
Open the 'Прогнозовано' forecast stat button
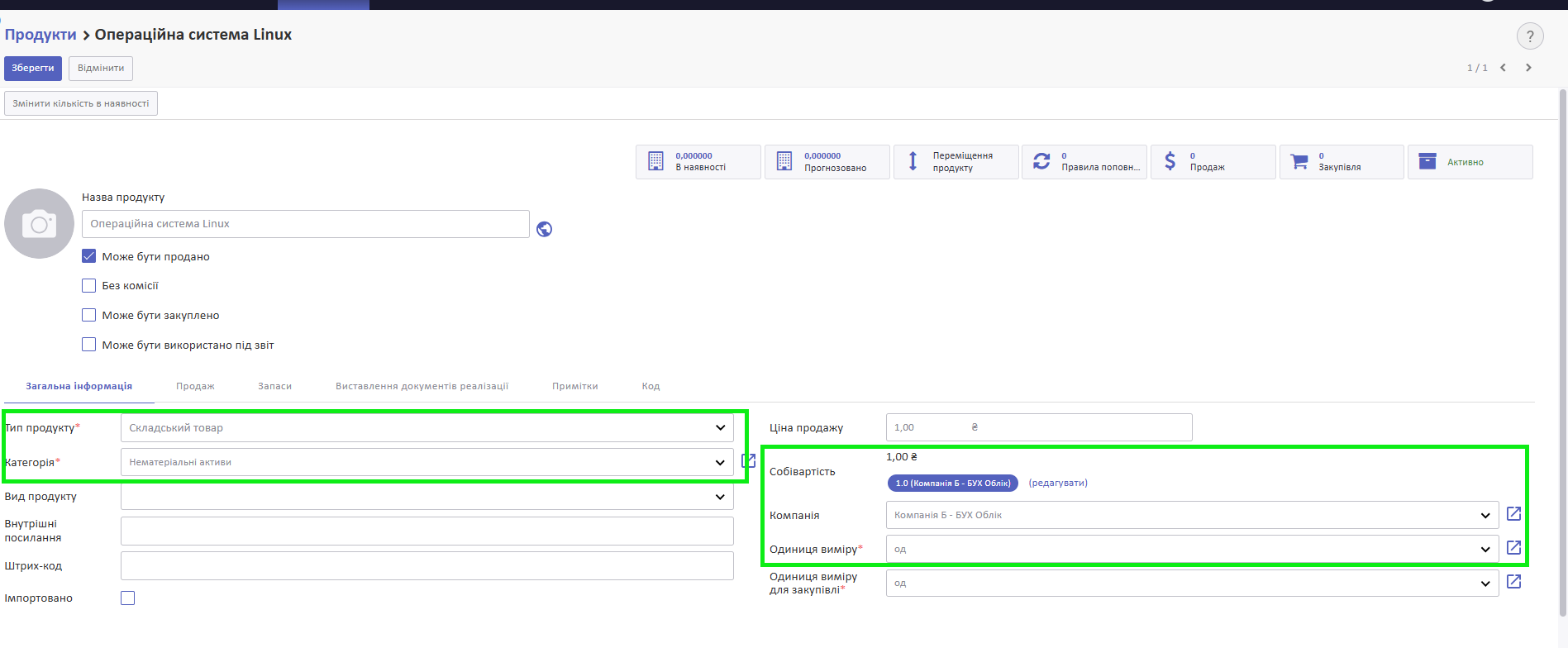827,162
